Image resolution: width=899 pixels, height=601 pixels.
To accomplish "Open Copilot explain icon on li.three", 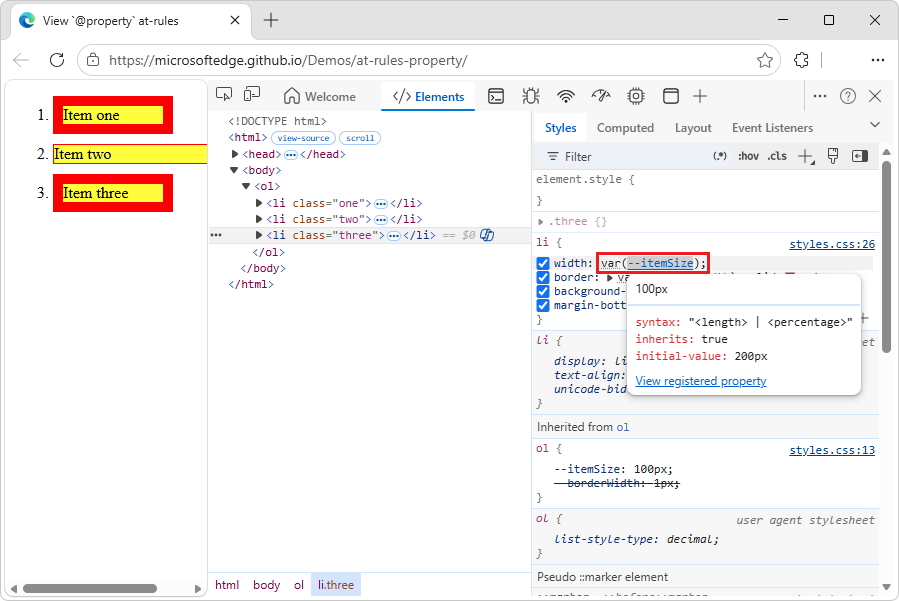I will [x=487, y=235].
